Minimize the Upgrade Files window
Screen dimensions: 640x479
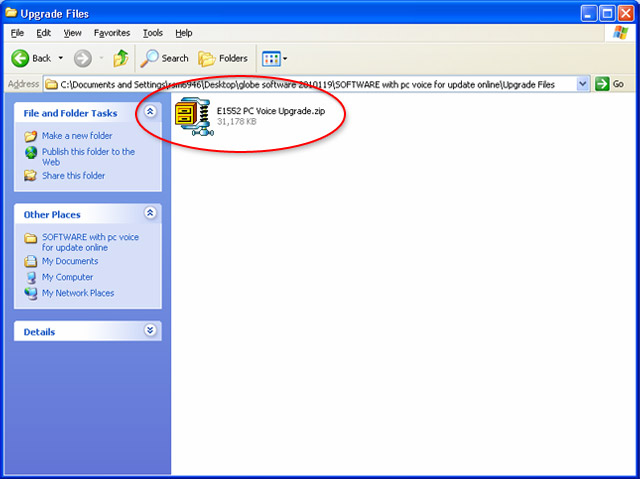pos(589,14)
